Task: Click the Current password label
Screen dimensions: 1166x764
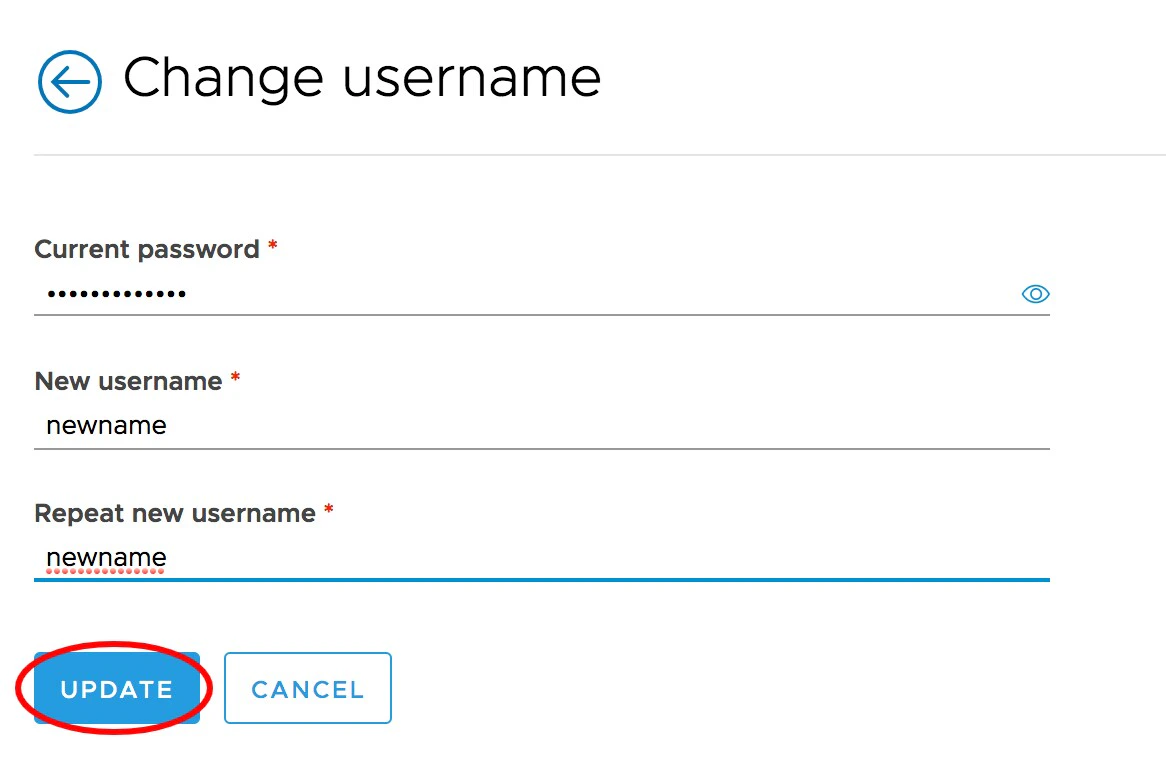Action: [x=146, y=249]
